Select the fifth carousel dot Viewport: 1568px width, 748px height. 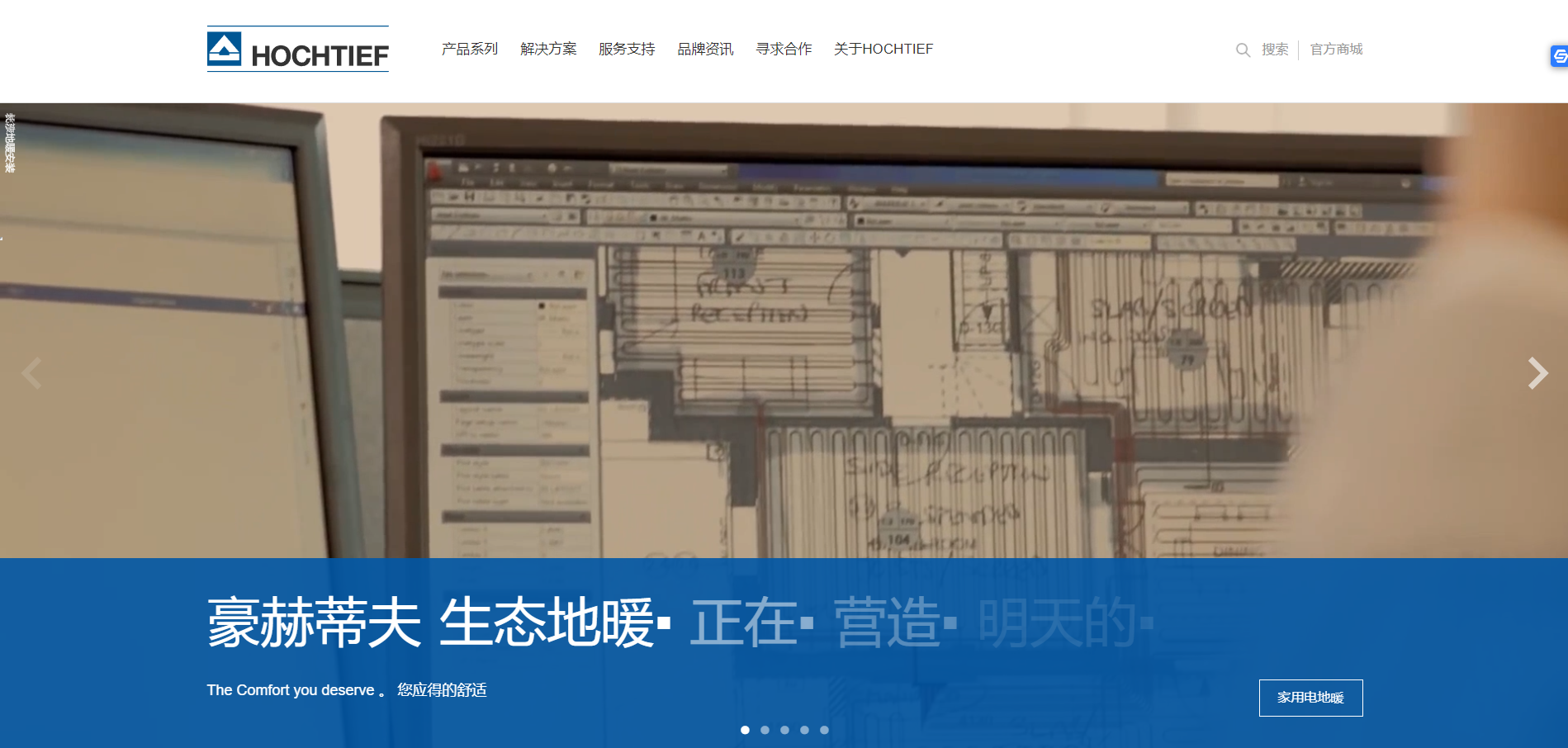824,730
